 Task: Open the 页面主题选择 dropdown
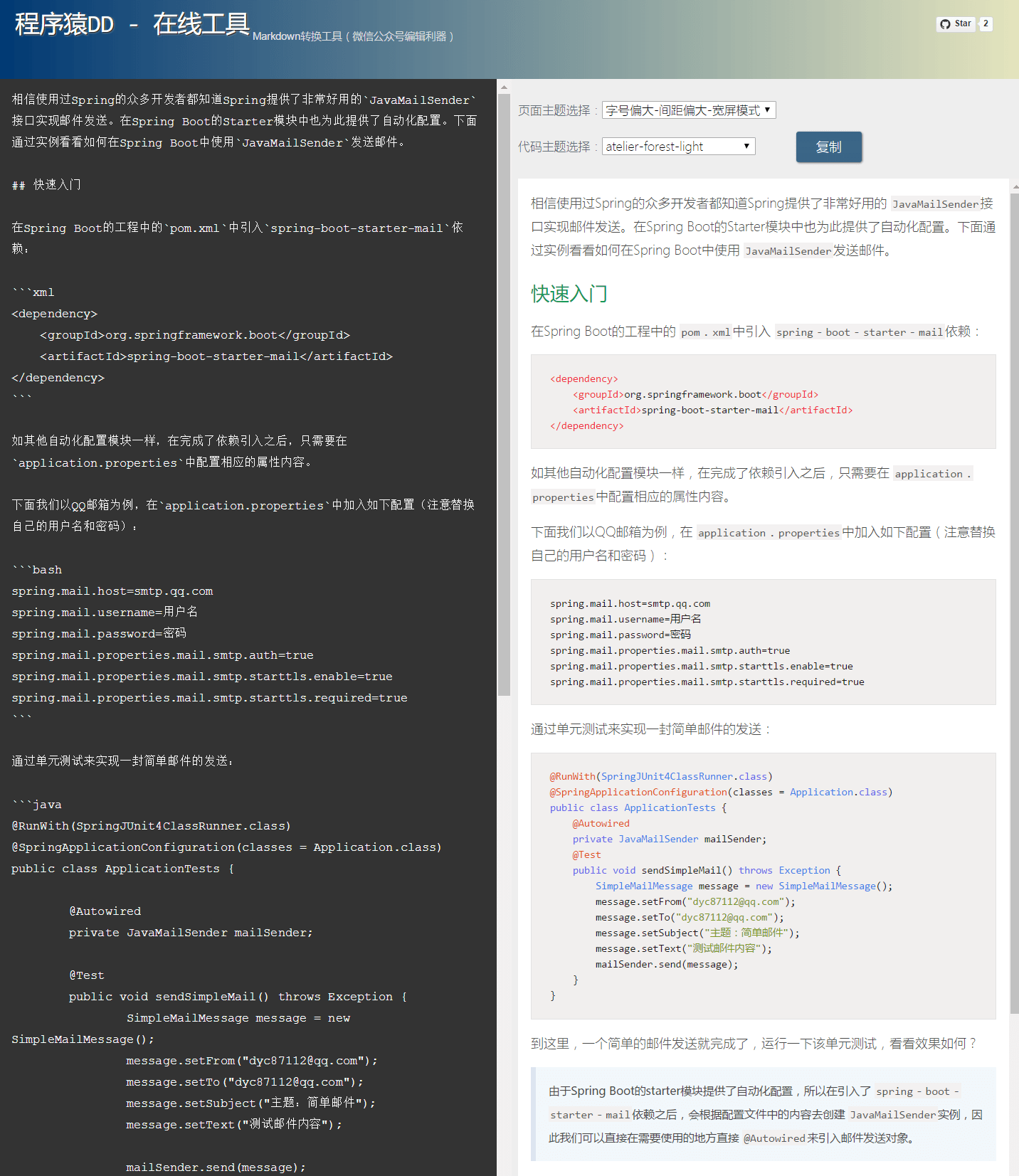point(689,110)
